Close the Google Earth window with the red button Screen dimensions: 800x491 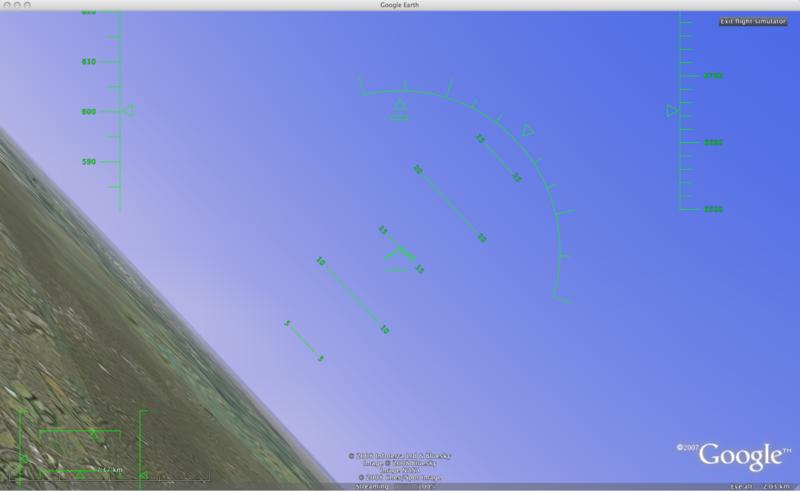[9, 5]
